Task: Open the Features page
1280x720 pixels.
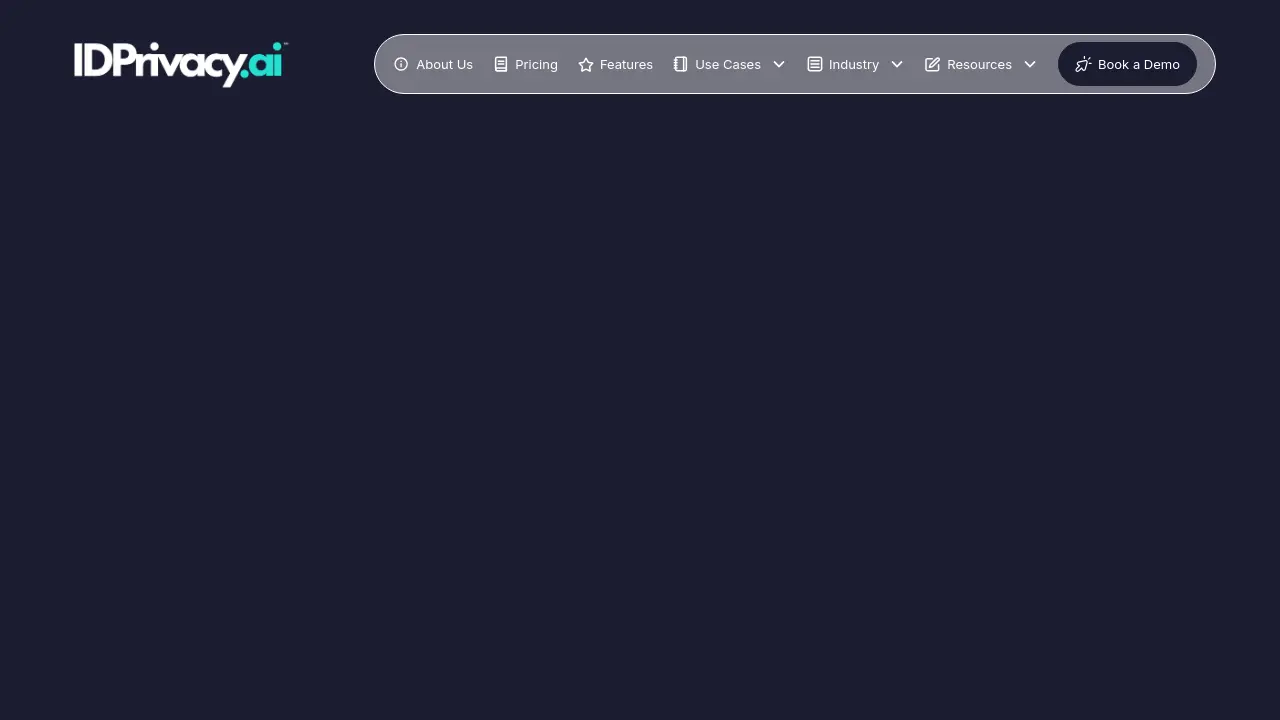Action: (626, 64)
